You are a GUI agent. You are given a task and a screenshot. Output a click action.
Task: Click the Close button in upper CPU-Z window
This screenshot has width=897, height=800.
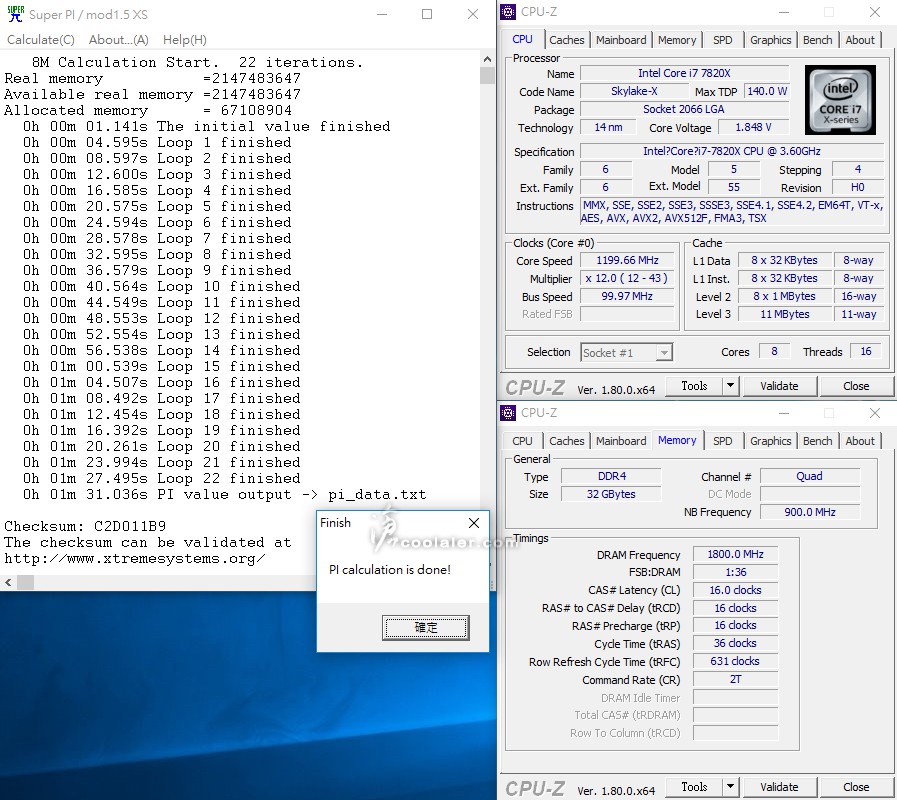(856, 386)
